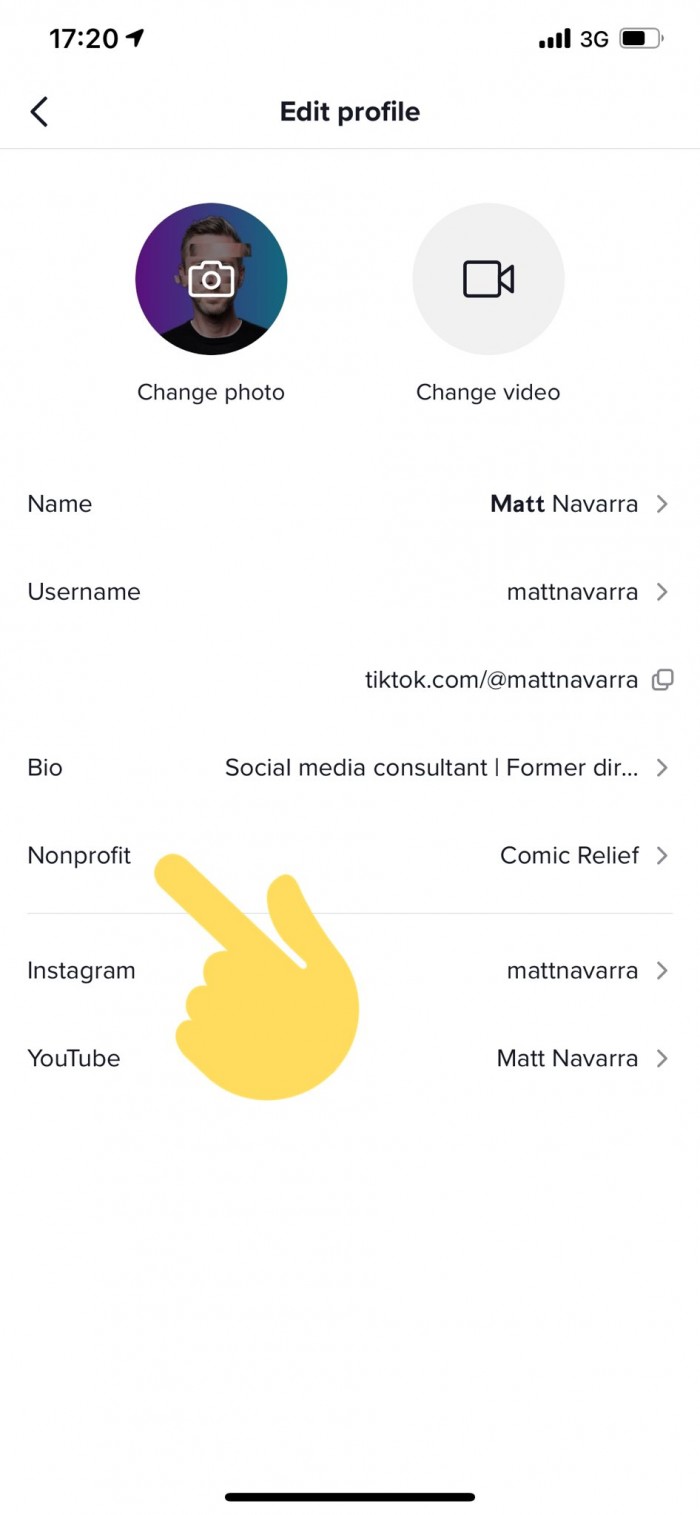Tap the camera icon on profile photo
This screenshot has width=700, height=1515.
pyautogui.click(x=211, y=279)
